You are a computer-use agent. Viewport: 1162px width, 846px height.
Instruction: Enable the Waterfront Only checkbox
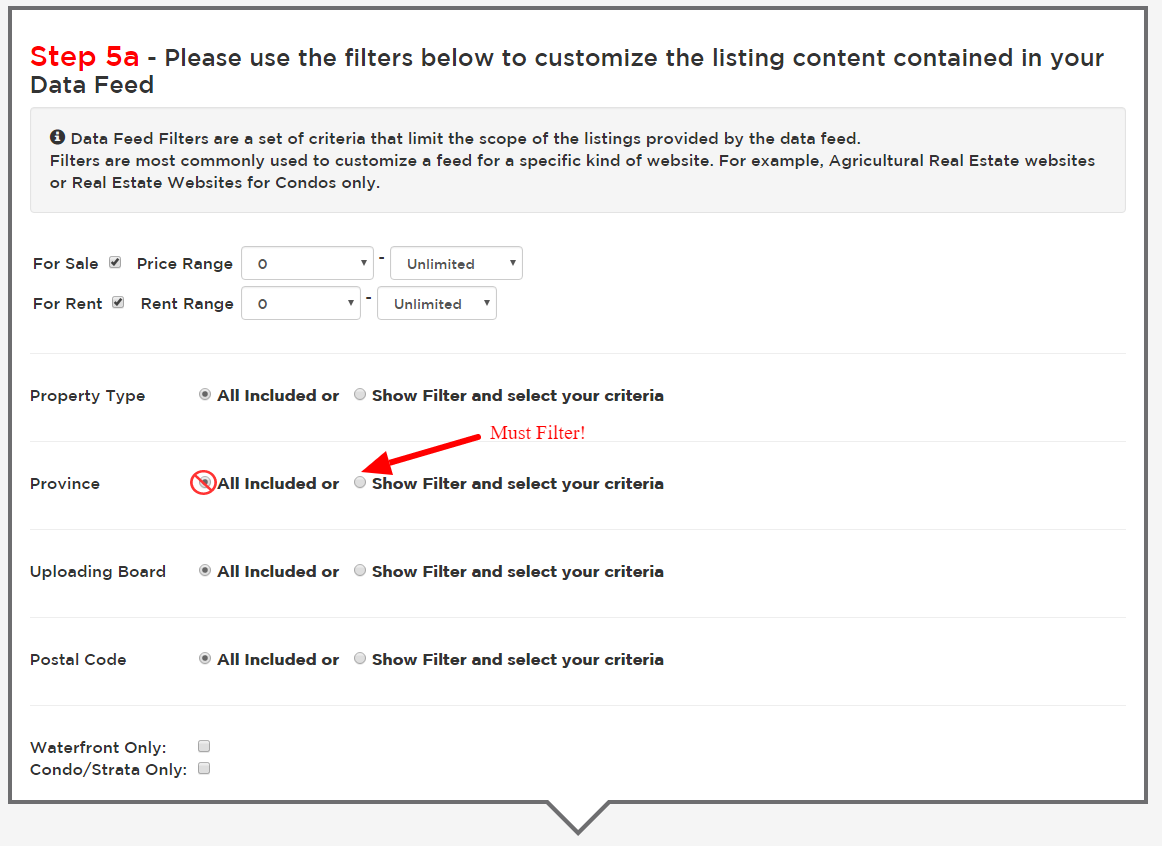[204, 746]
